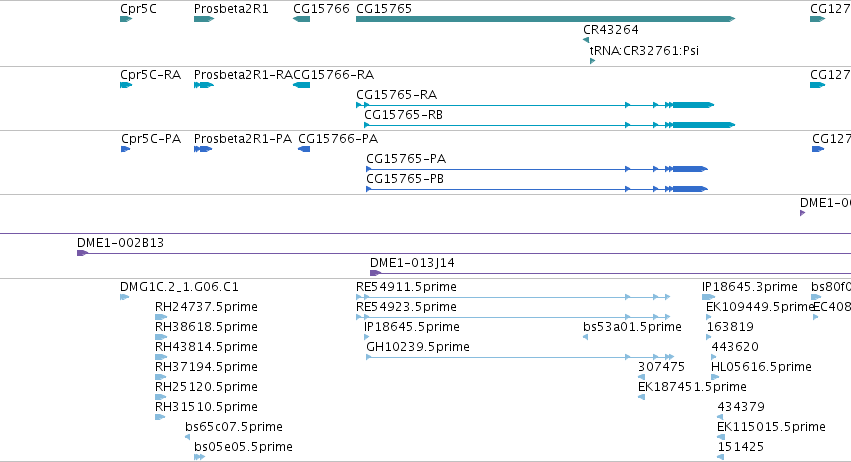Viewport: 851px width, 462px height.
Task: Click the DME1-002B13 clone start marker
Action: tap(82, 253)
